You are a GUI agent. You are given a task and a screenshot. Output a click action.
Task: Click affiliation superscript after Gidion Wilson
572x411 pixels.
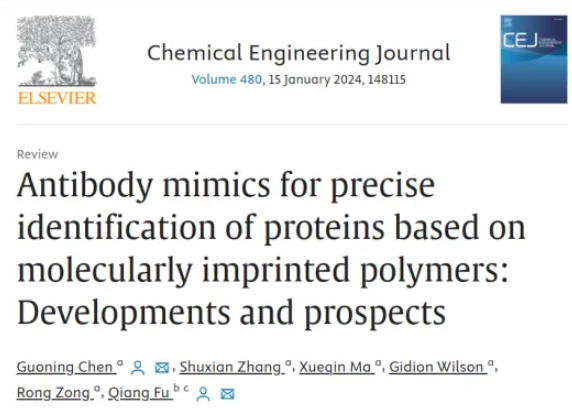[491, 363]
